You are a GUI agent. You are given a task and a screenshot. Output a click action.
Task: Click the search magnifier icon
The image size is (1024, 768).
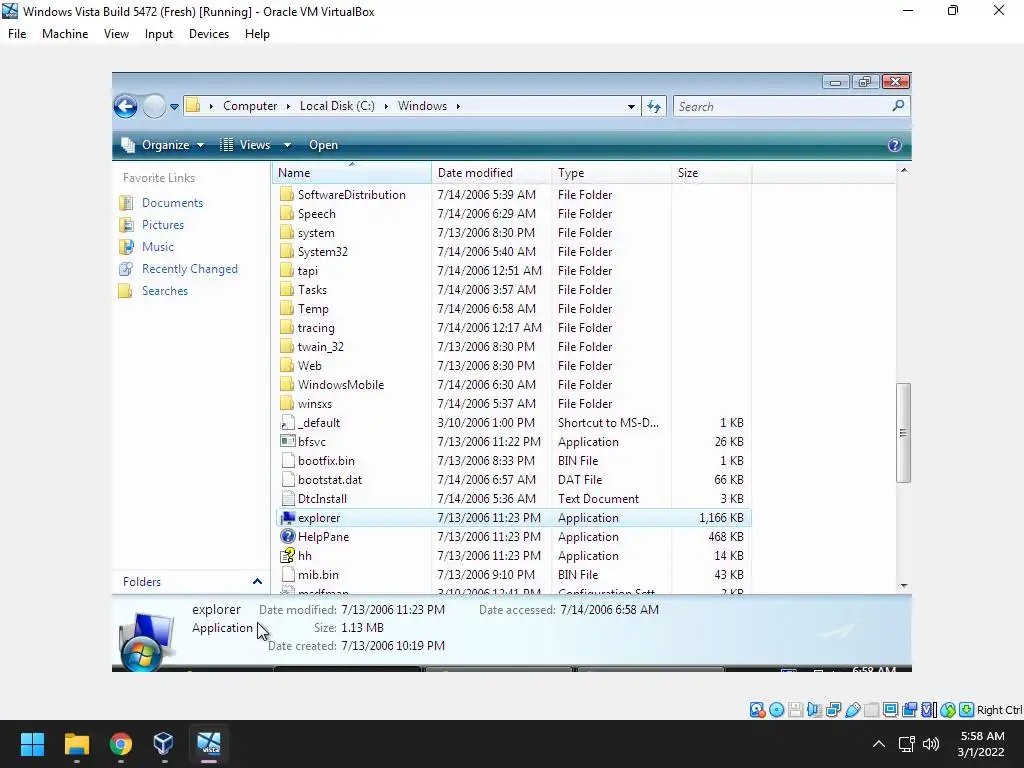pos(899,106)
